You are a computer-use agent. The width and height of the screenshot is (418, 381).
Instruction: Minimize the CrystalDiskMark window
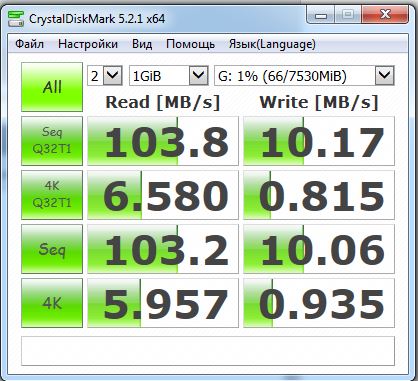point(321,15)
